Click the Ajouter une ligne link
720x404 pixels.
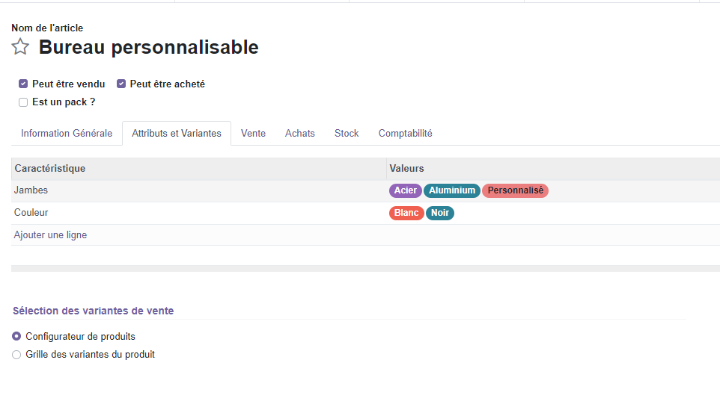pos(50,235)
